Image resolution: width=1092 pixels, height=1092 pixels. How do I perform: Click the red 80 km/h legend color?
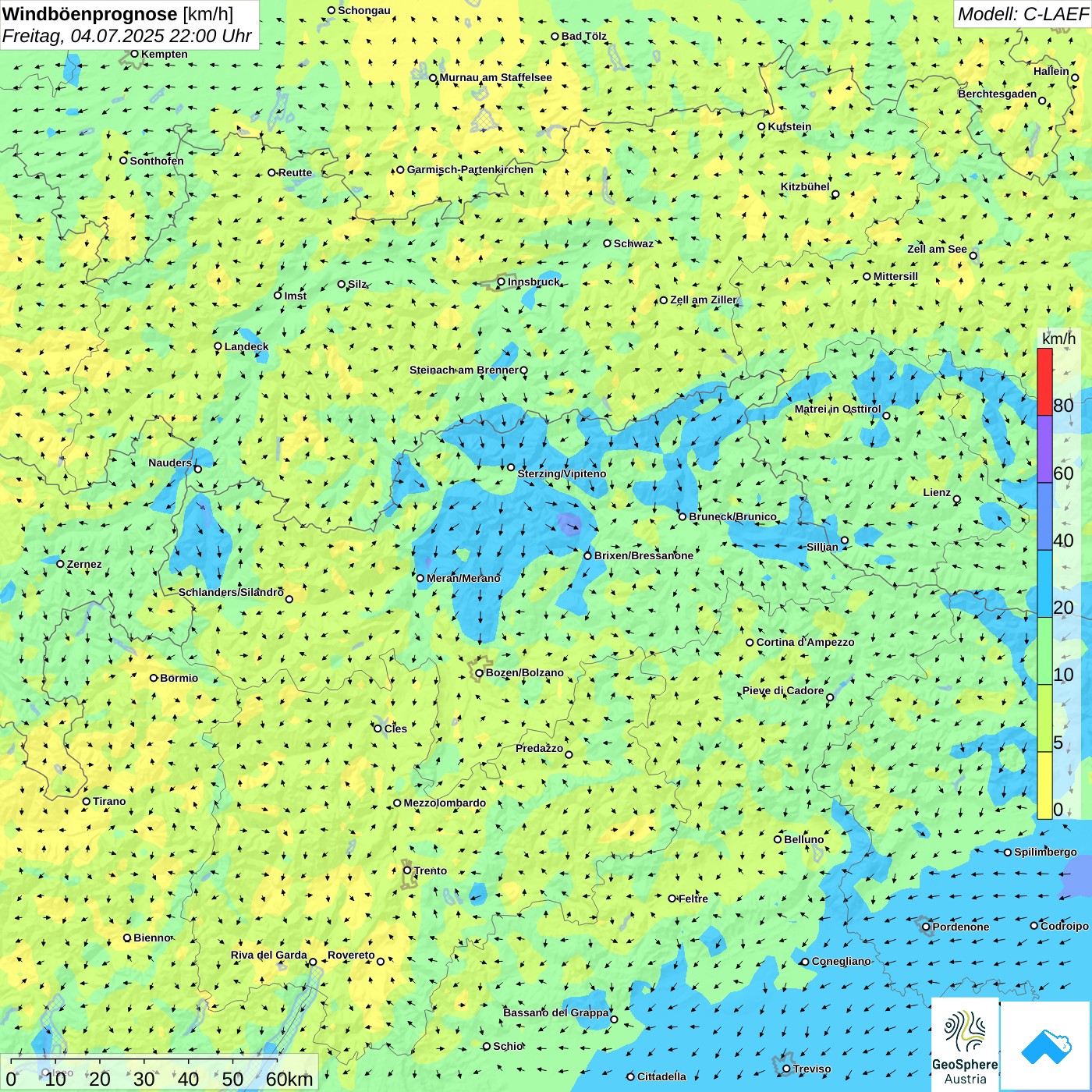click(1044, 381)
